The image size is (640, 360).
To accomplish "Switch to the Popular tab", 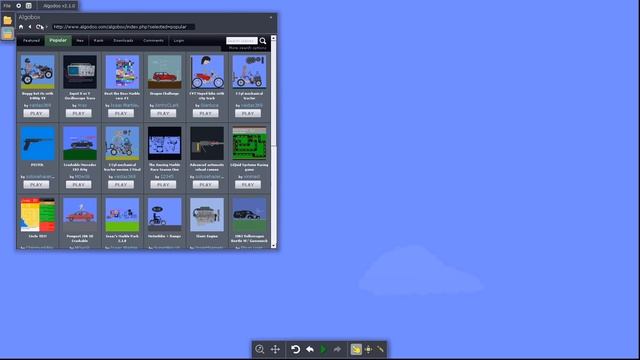I will click(58, 40).
